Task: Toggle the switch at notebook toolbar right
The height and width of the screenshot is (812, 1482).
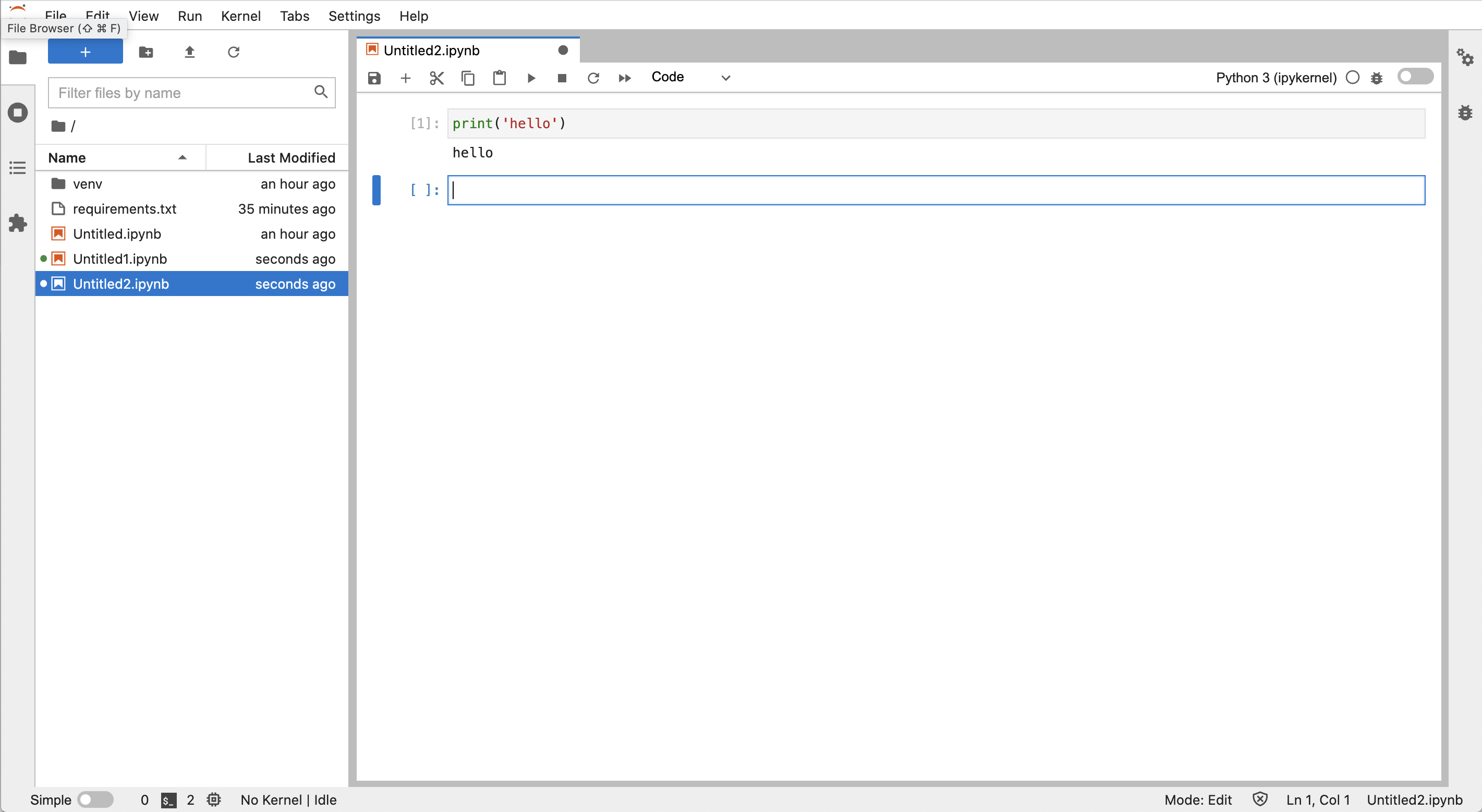Action: pos(1415,77)
